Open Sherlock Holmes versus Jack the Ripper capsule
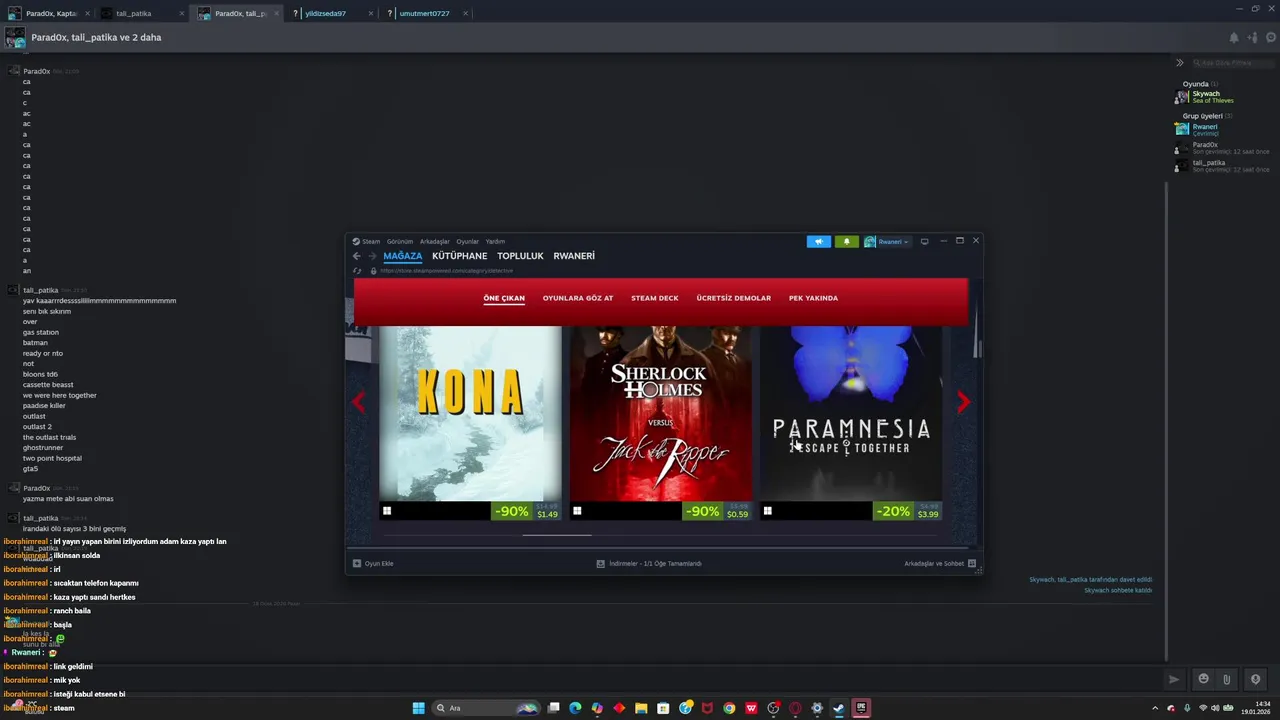The width and height of the screenshot is (1280, 720). click(x=661, y=413)
